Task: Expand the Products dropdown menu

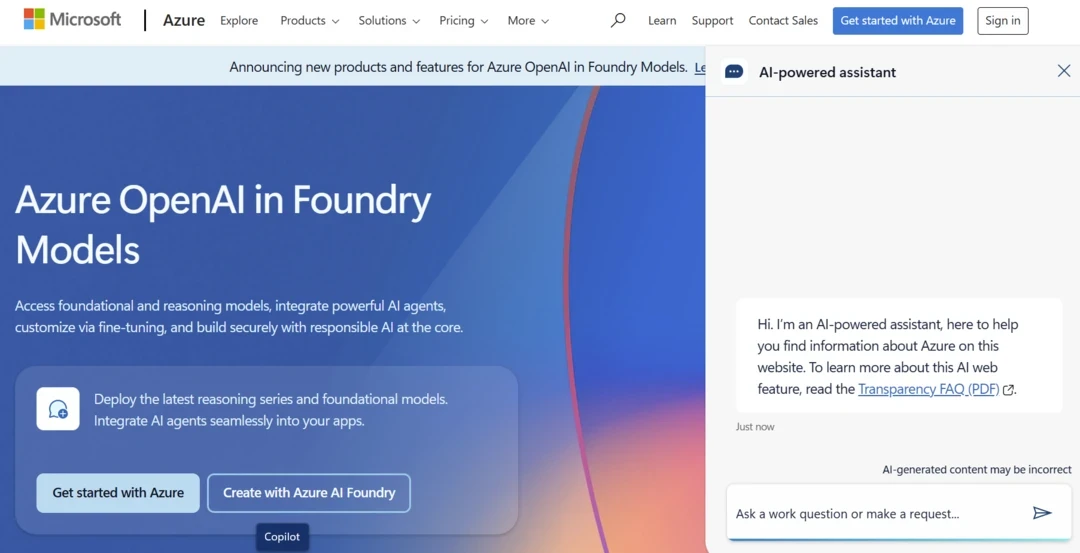Action: tap(309, 20)
